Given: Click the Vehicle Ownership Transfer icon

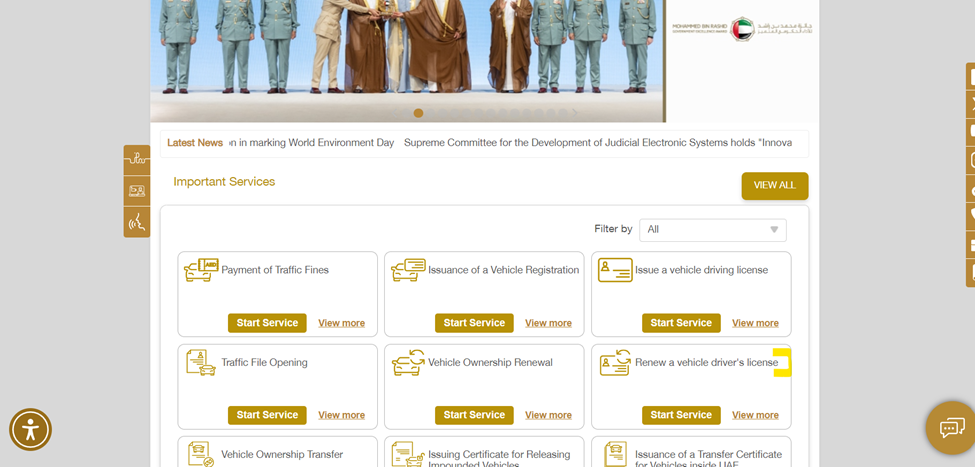Looking at the screenshot, I should click(201, 454).
